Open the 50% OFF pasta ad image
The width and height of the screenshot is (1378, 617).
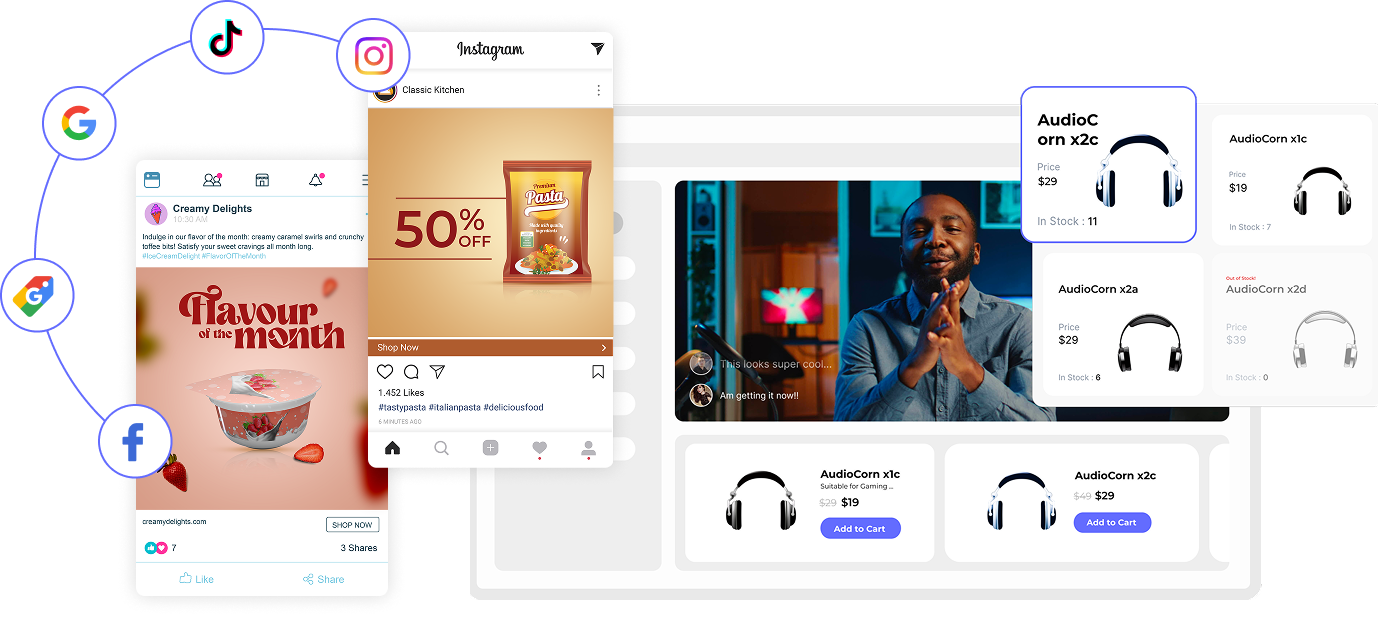point(490,223)
